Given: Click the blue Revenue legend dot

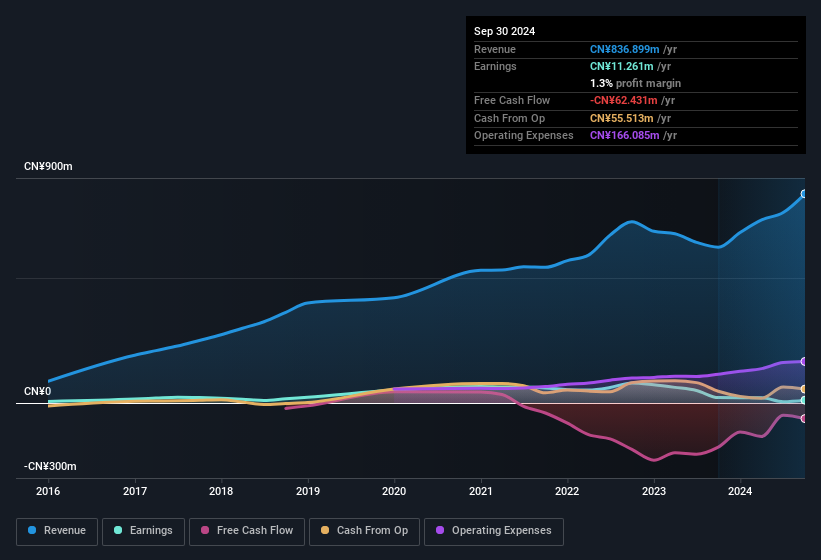Looking at the screenshot, I should point(33,531).
